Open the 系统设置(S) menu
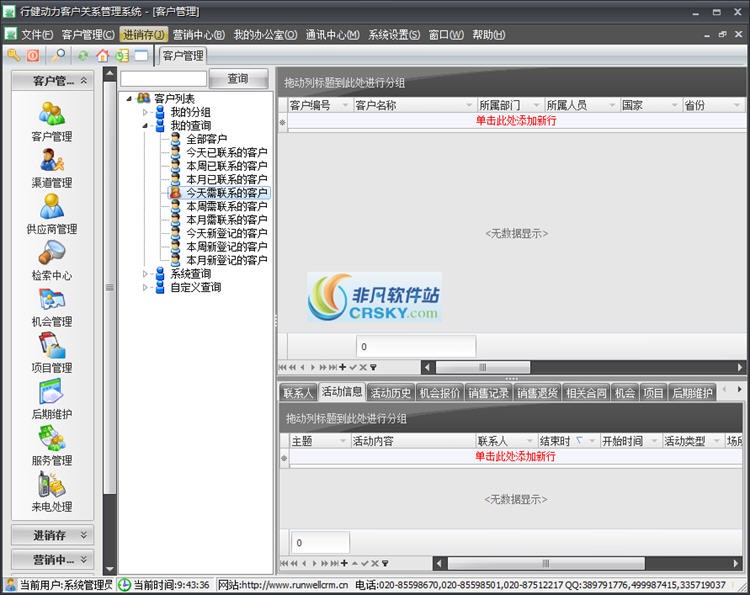 394,34
